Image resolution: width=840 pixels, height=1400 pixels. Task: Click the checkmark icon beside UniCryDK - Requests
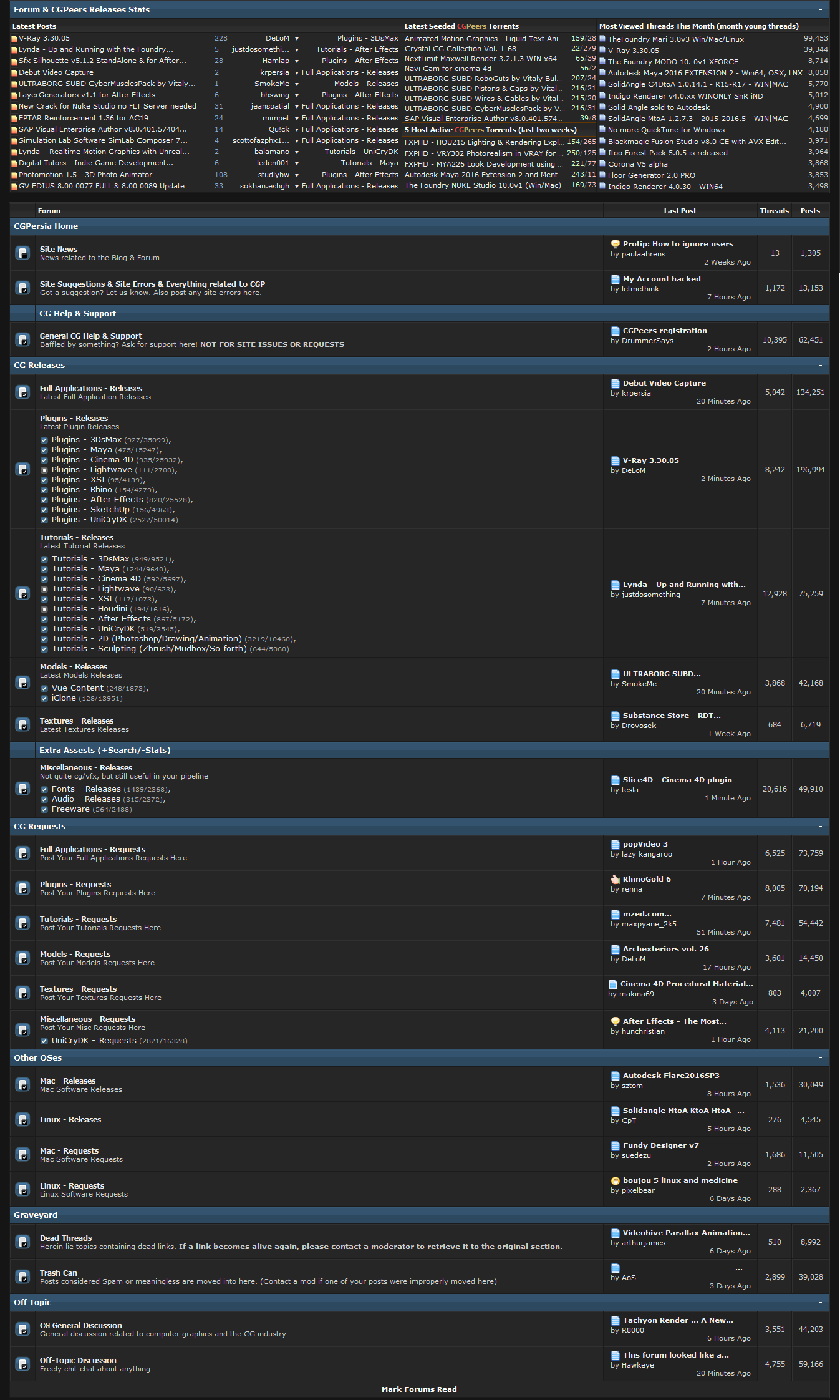click(x=44, y=1041)
